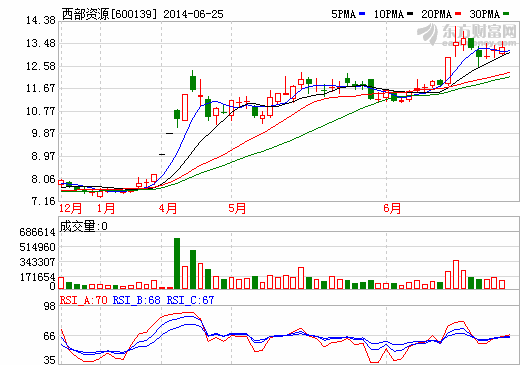Viewport: 520px width, 365px height.
Task: Click the 7.16 price axis label
Action: pyautogui.click(x=43, y=201)
